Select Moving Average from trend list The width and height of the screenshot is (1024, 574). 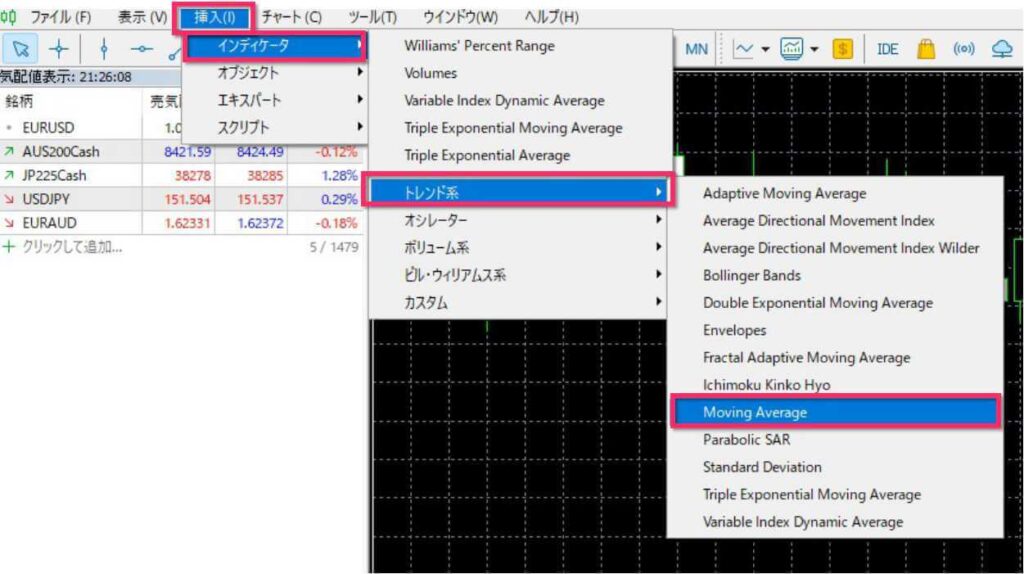pos(835,412)
